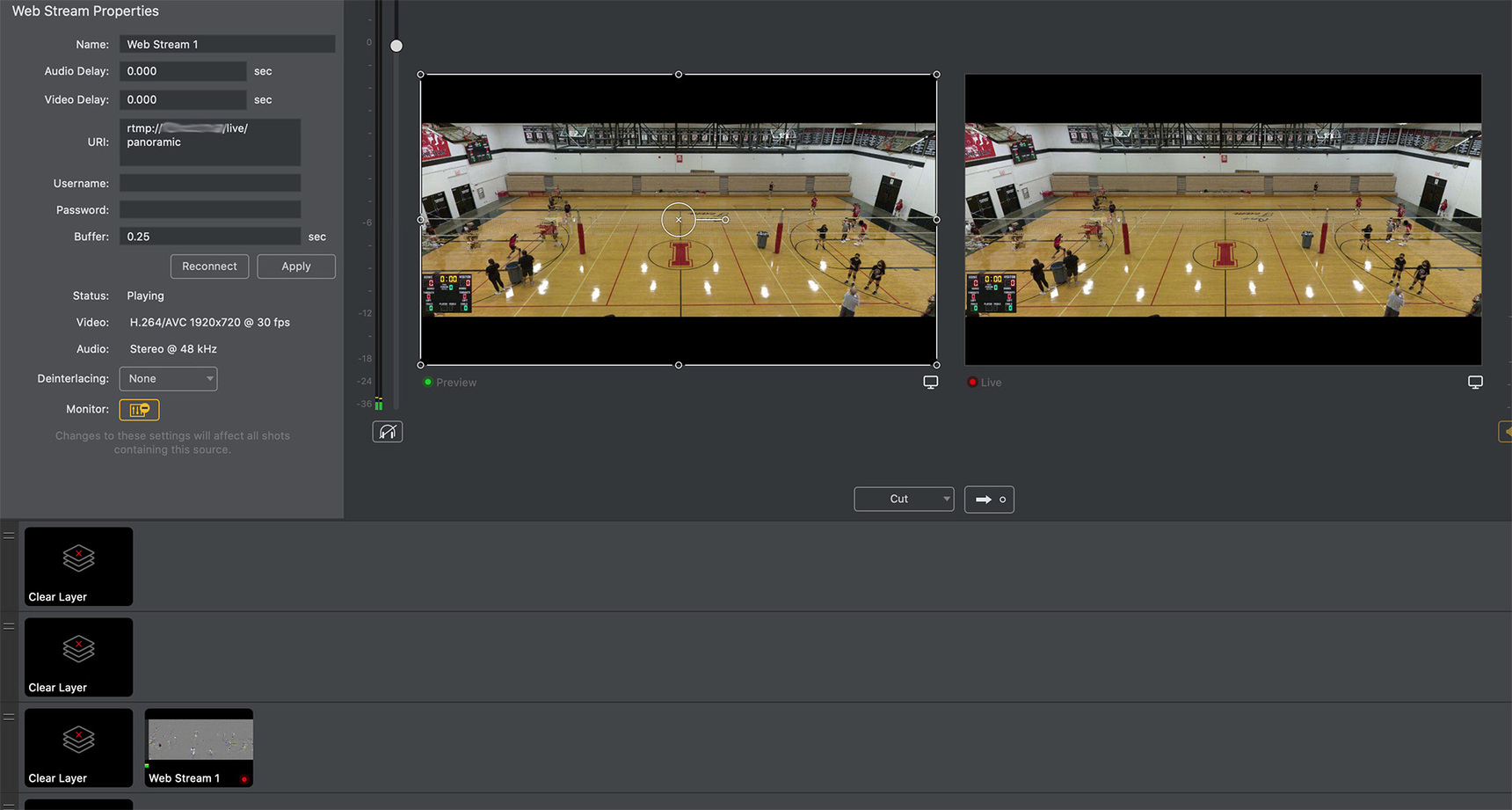Click the Web Stream Properties title
The height and width of the screenshot is (810, 1512).
click(x=85, y=11)
